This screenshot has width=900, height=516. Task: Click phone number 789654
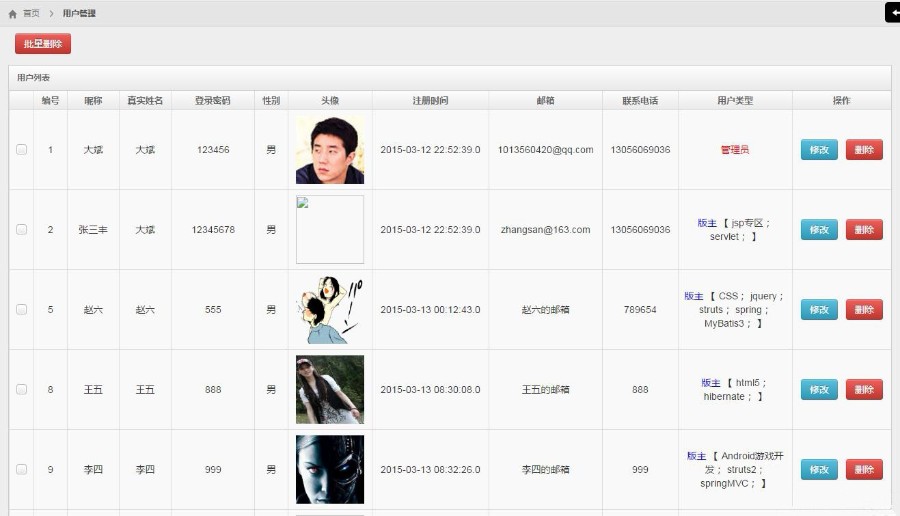coord(640,309)
